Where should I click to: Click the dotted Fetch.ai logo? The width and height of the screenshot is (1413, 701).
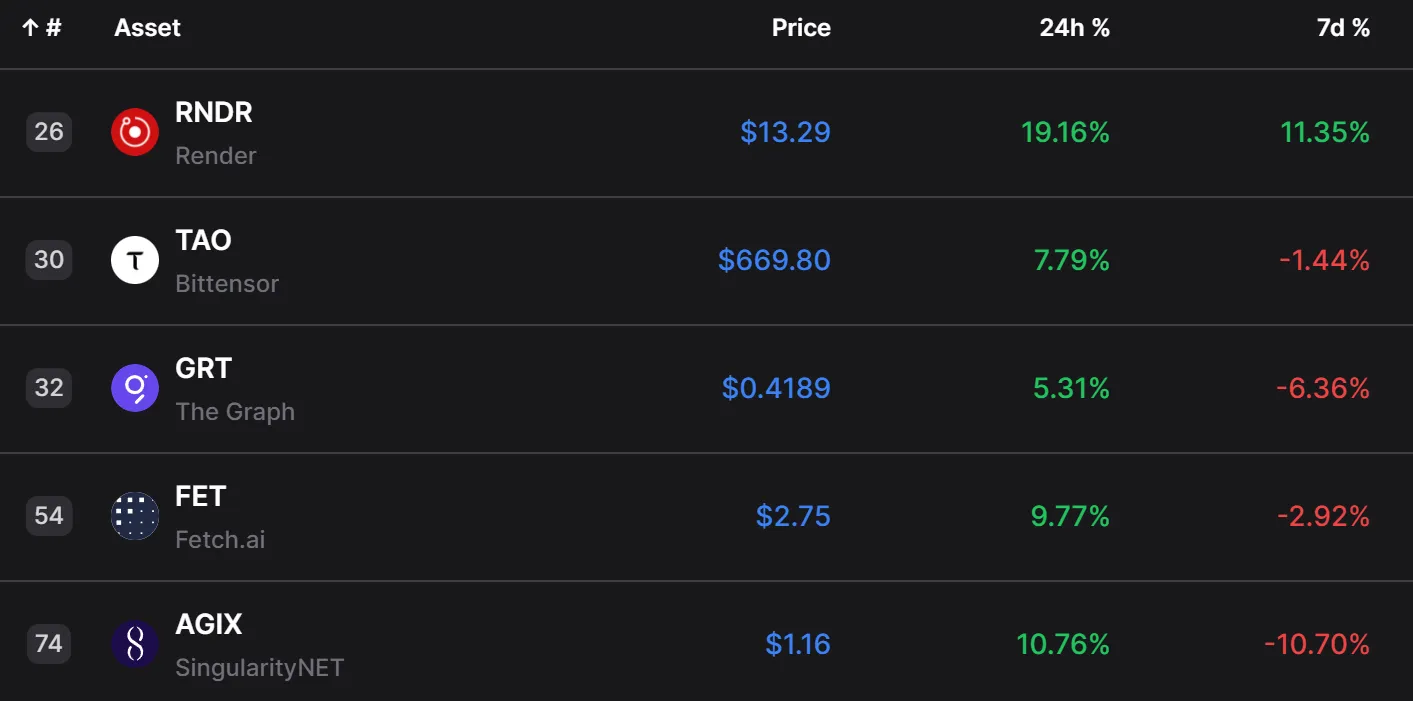pos(135,516)
